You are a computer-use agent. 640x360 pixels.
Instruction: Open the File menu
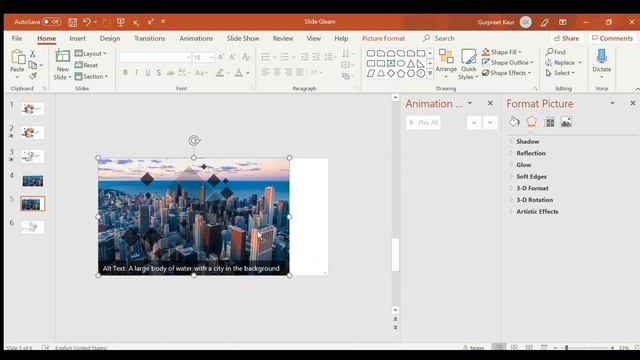pyautogui.click(x=17, y=38)
